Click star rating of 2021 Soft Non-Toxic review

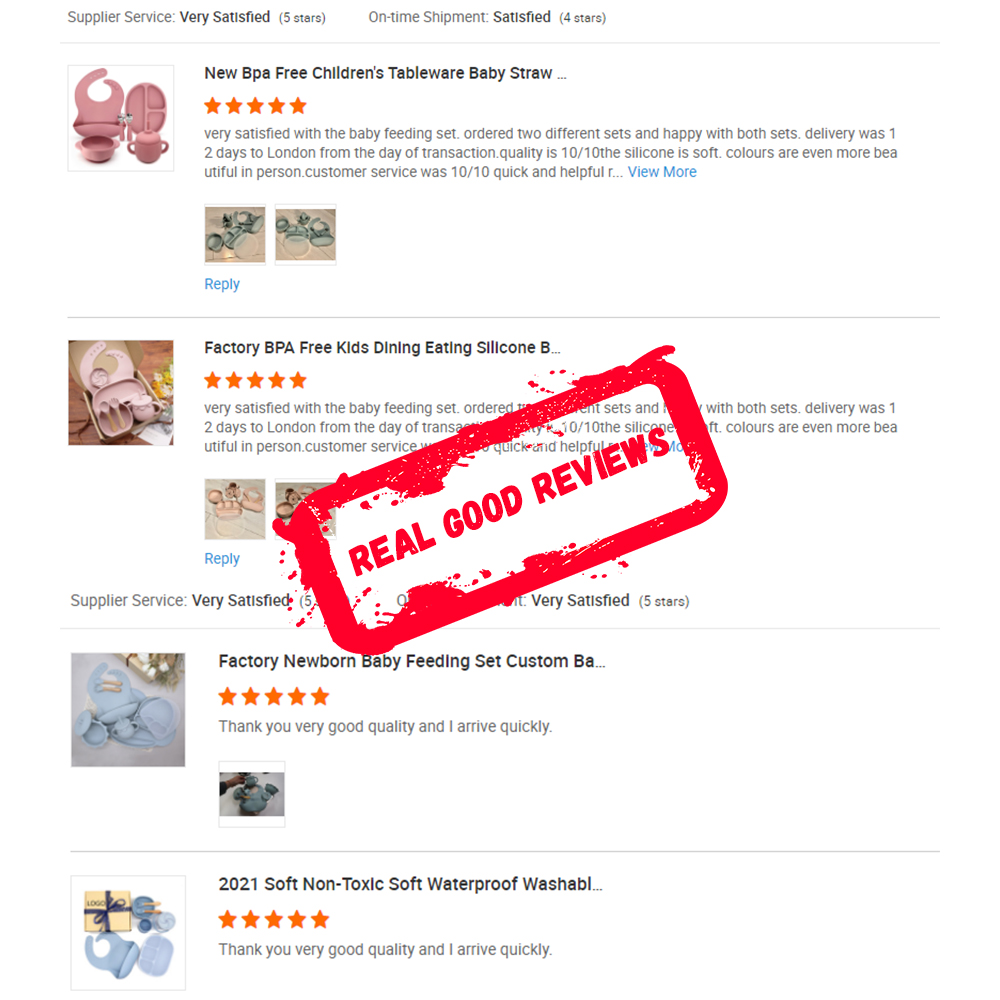(x=274, y=920)
